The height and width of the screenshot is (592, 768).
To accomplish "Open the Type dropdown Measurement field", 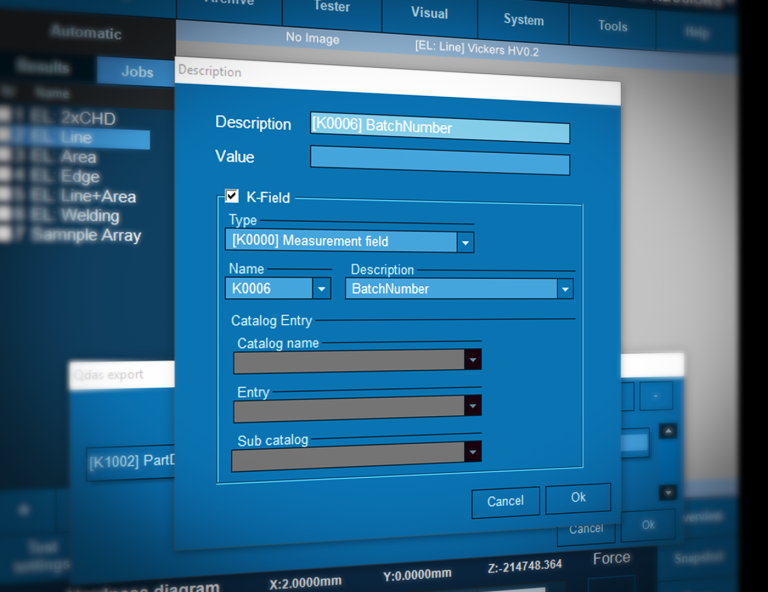I will click(x=465, y=242).
